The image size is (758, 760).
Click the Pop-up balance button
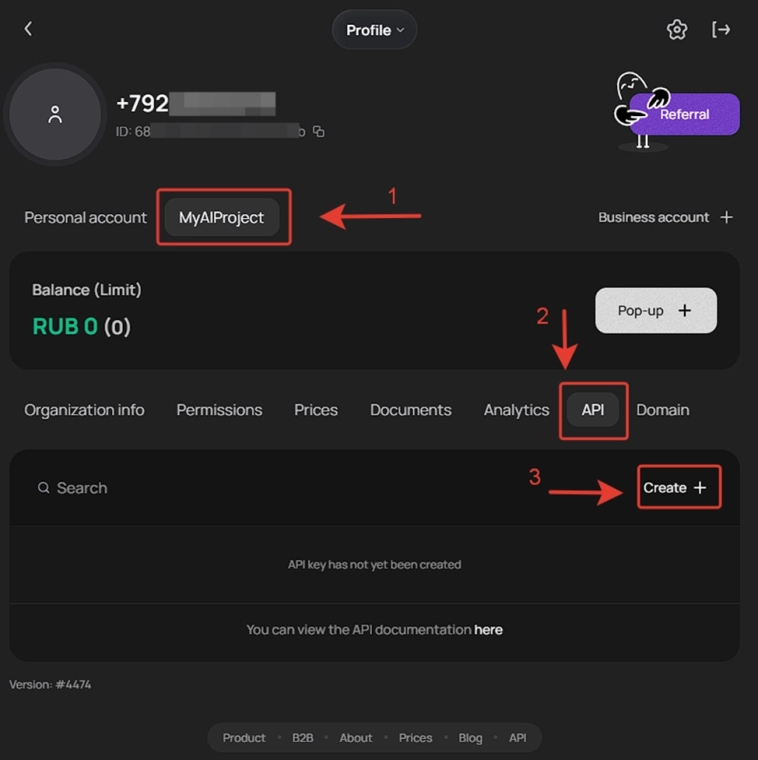click(655, 311)
